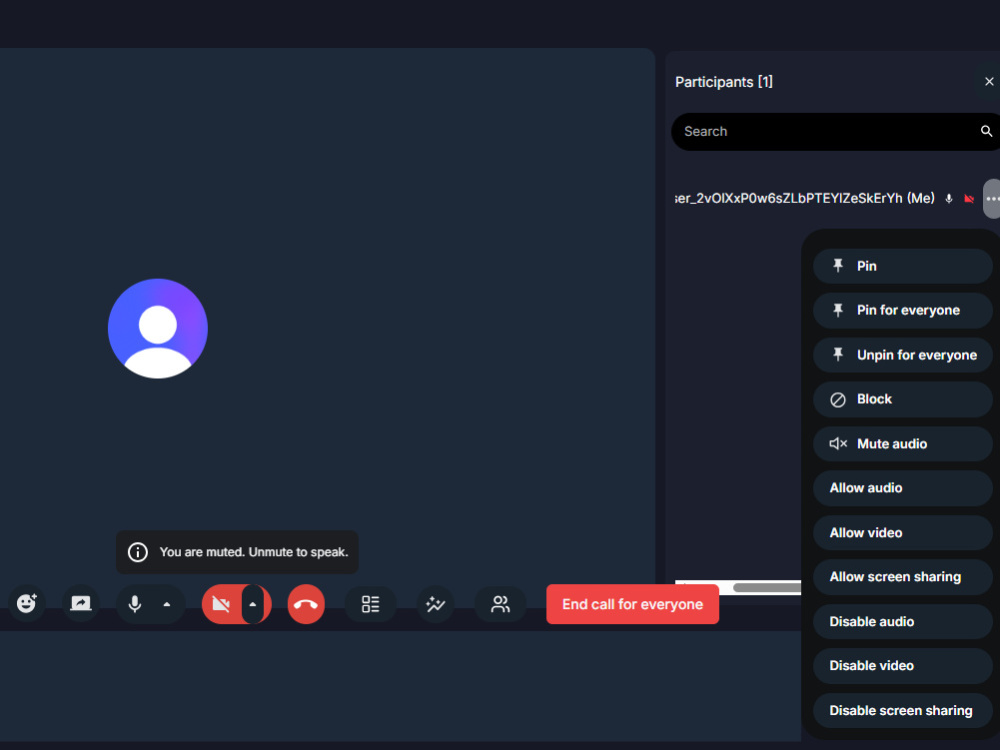
Task: Expand microphone device options arrow
Action: 167,604
